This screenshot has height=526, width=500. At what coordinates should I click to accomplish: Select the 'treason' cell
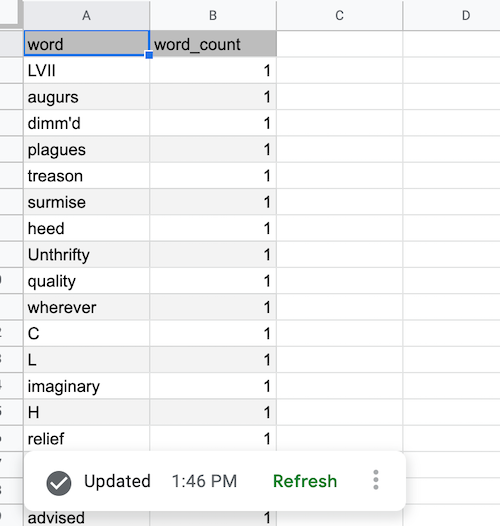click(x=87, y=176)
